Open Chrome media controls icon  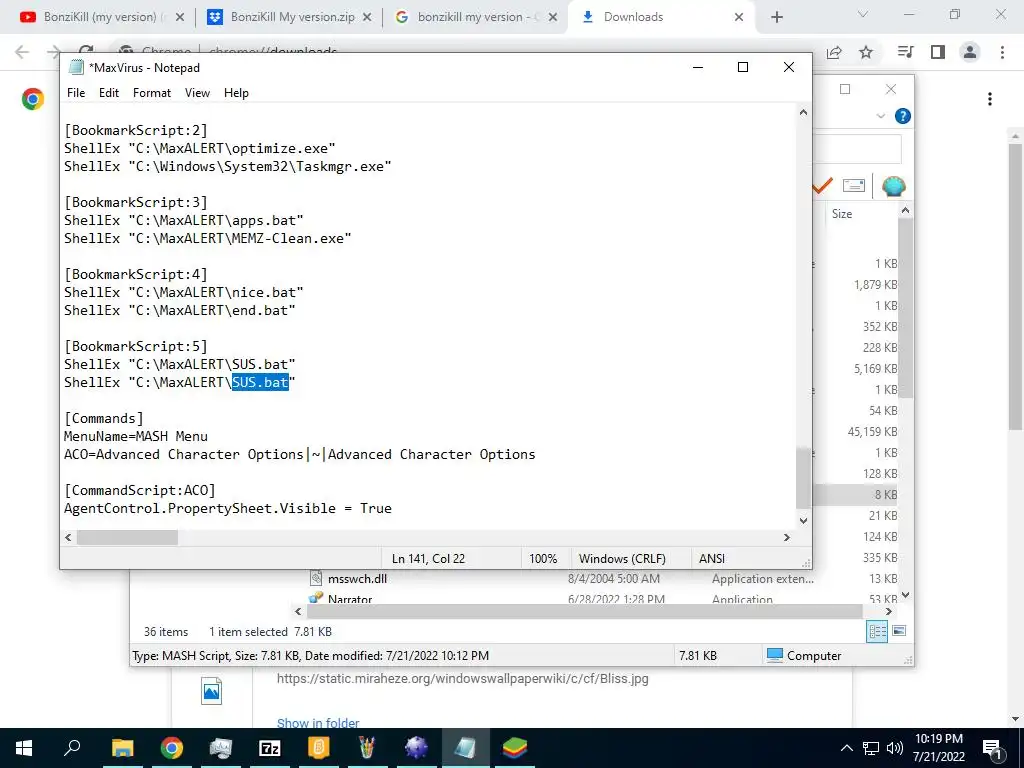tap(905, 52)
